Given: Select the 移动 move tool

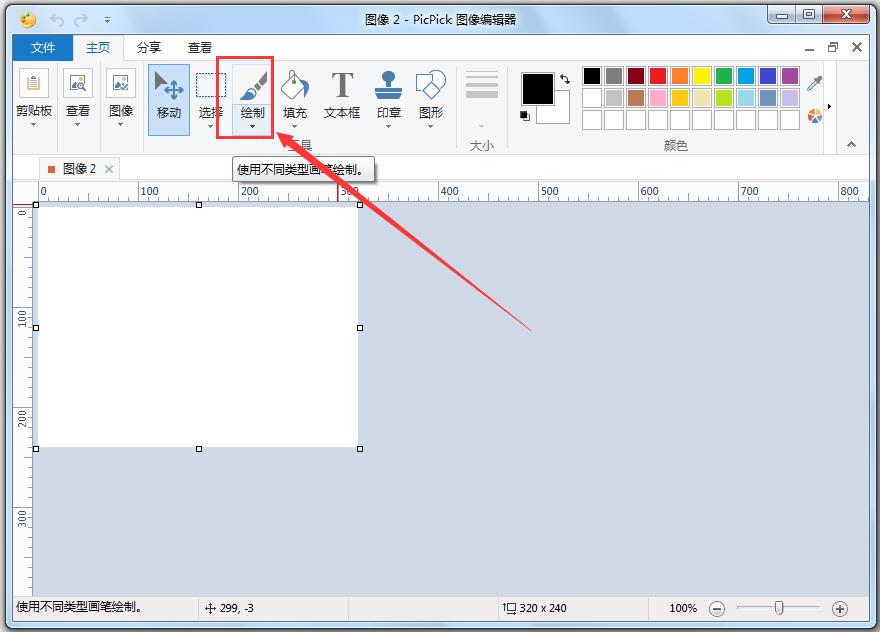Looking at the screenshot, I should coord(168,99).
